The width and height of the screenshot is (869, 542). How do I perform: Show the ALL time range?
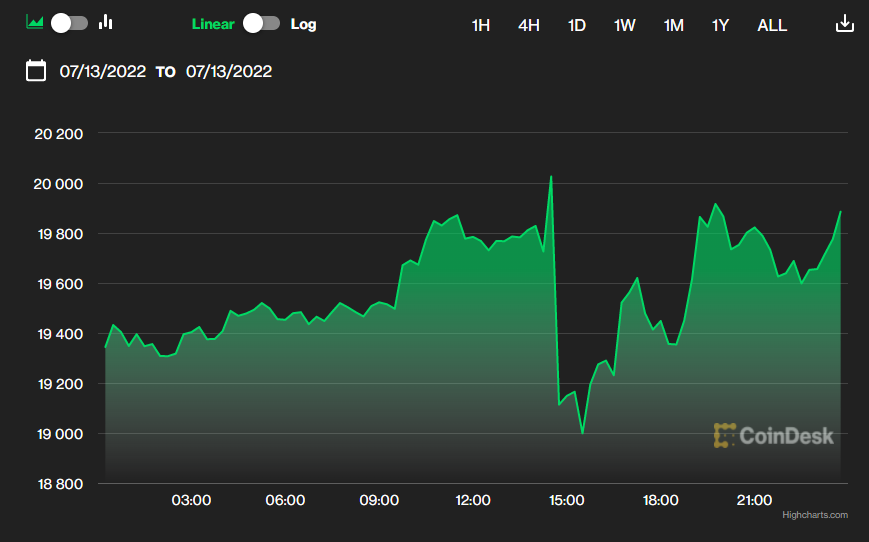(772, 25)
